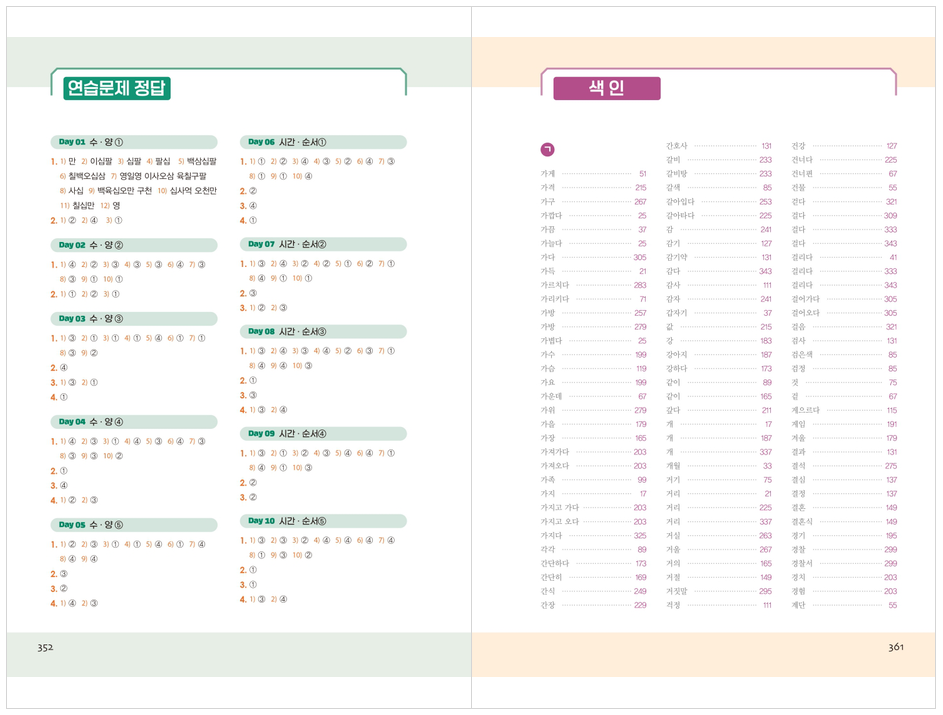The height and width of the screenshot is (715, 943).
Task: Click the index entry 가리키다
Action: click(594, 299)
